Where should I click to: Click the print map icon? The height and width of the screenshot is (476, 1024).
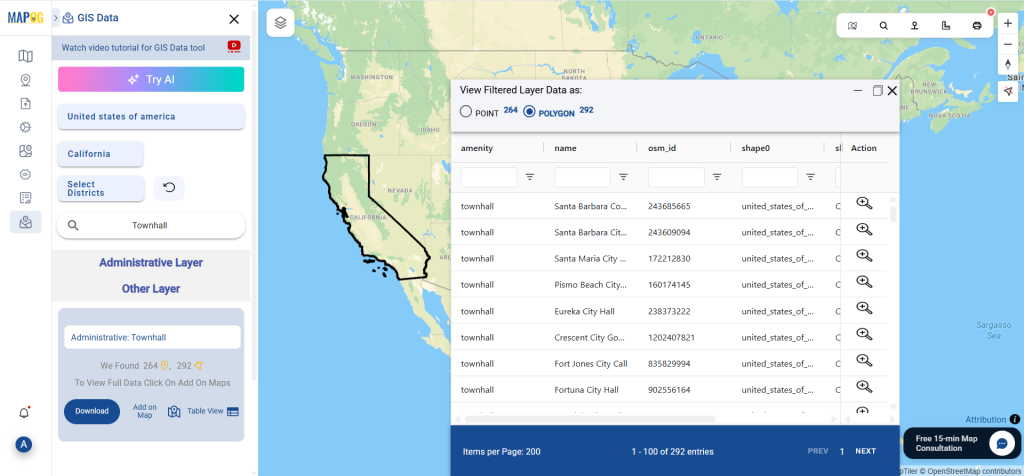[x=977, y=26]
